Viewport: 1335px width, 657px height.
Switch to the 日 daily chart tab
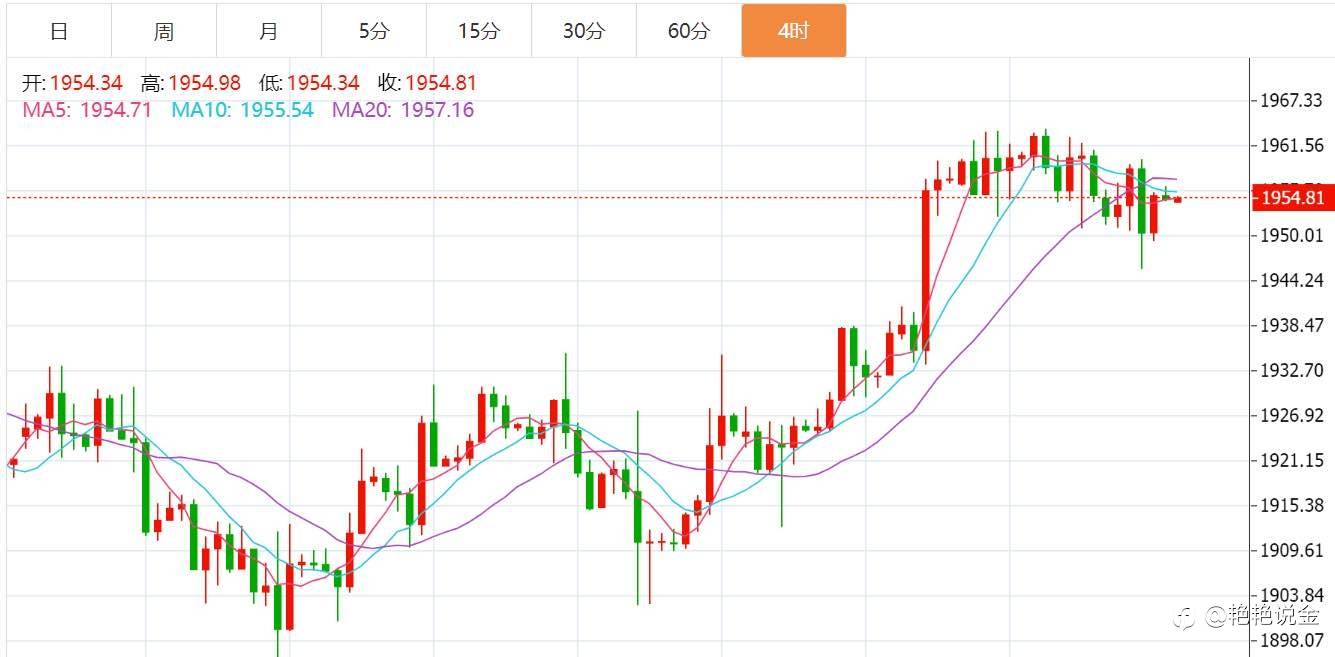[x=59, y=31]
